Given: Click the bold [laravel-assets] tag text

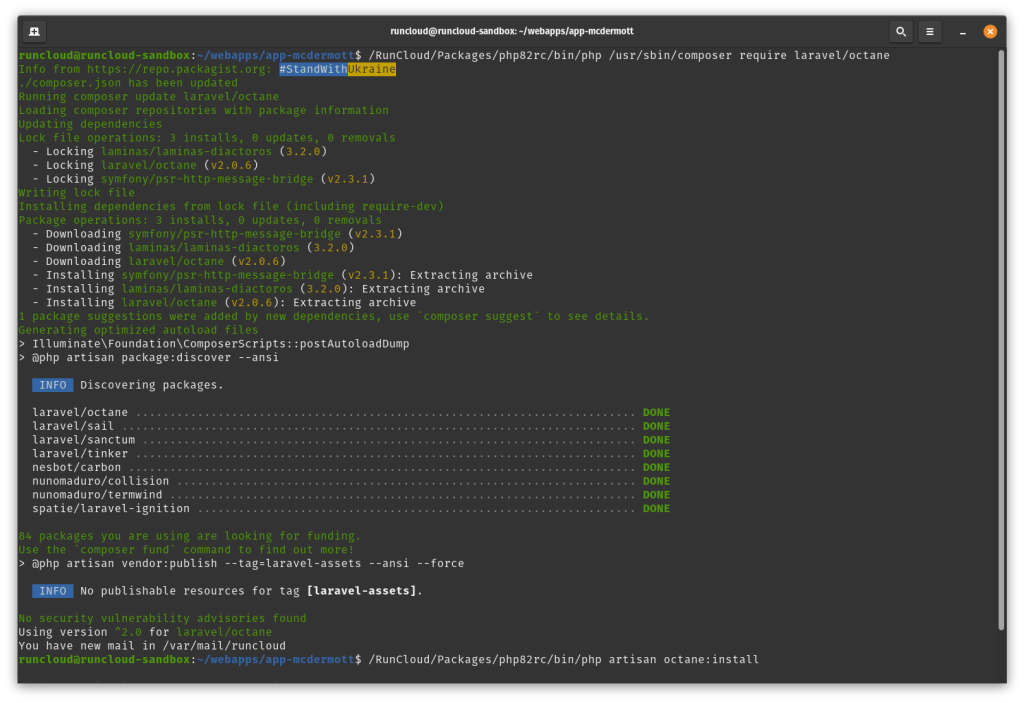Looking at the screenshot, I should (361, 591).
